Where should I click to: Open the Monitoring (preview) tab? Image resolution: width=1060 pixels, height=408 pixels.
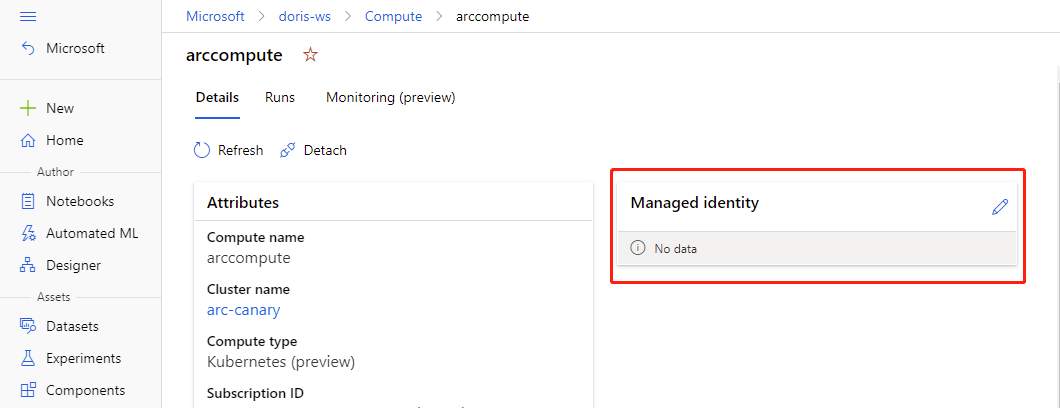pos(390,97)
